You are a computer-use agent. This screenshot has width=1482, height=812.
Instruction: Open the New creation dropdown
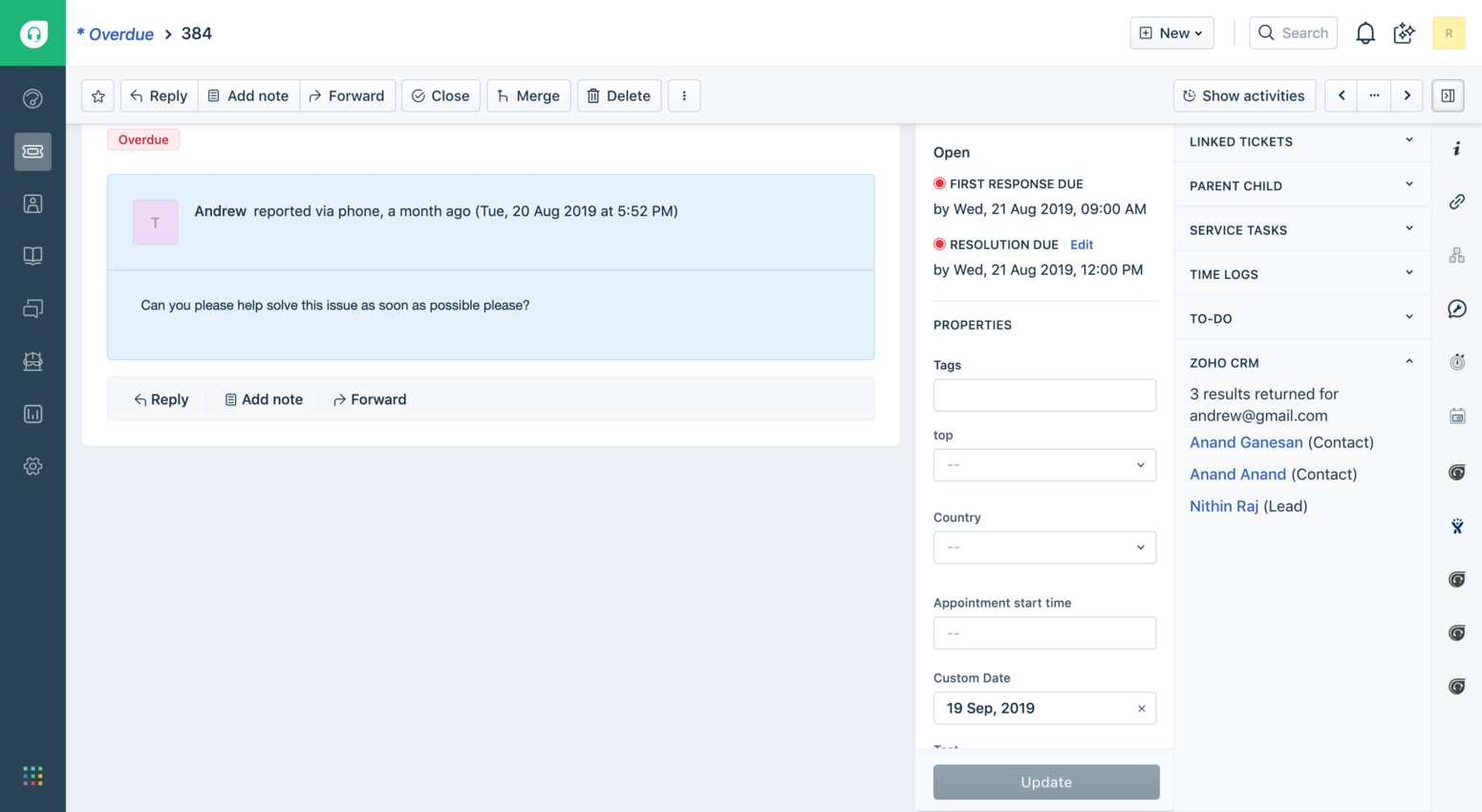tap(1171, 32)
